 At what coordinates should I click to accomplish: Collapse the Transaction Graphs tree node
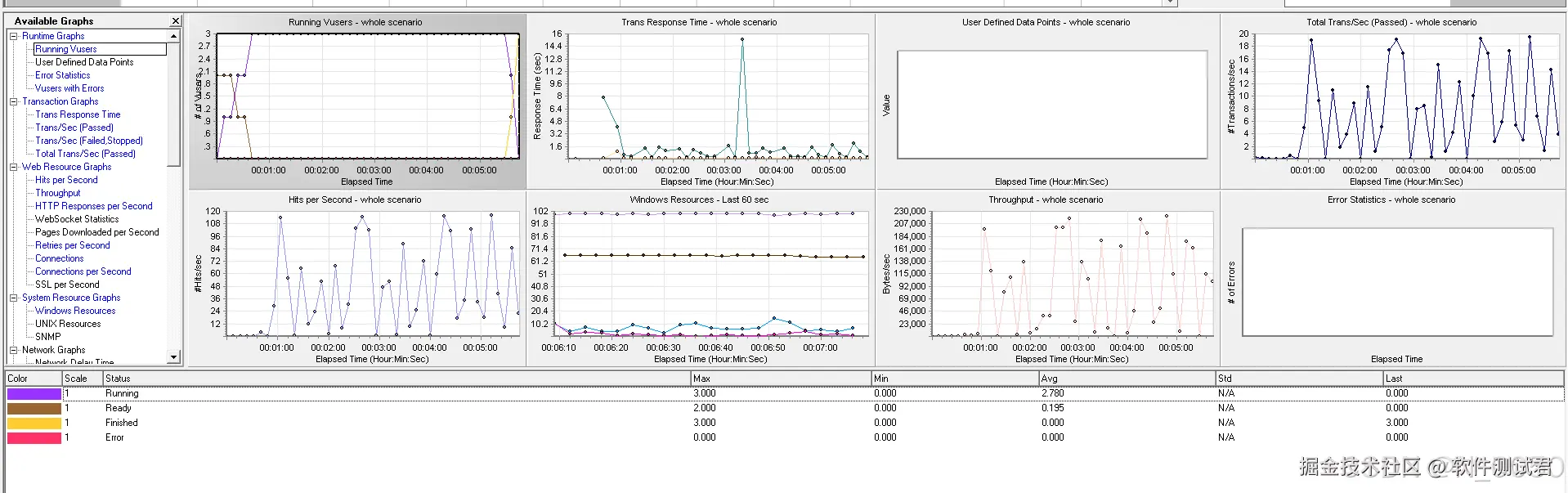[x=13, y=101]
